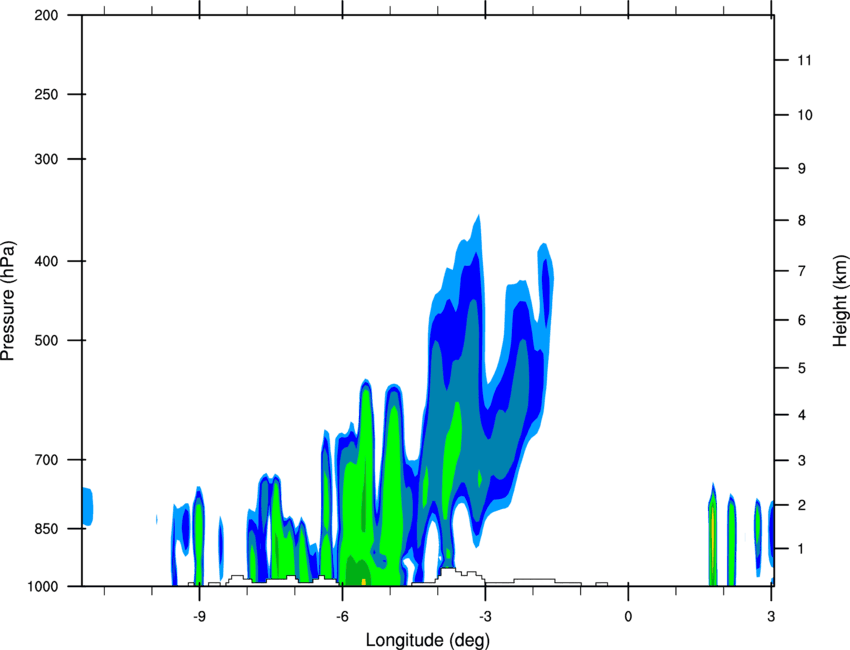The height and width of the screenshot is (650, 850).
Task: Click the 'Height (km)' axis title
Action: 840,300
